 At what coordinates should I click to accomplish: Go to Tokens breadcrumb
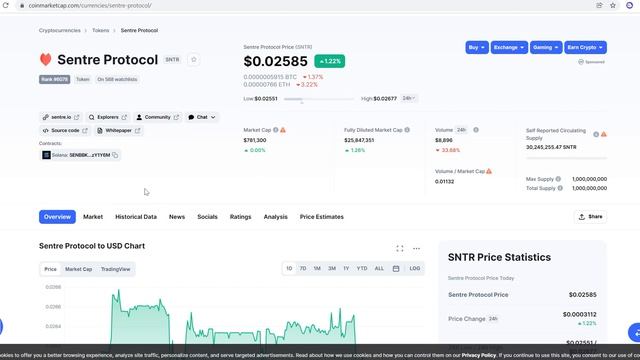click(100, 30)
